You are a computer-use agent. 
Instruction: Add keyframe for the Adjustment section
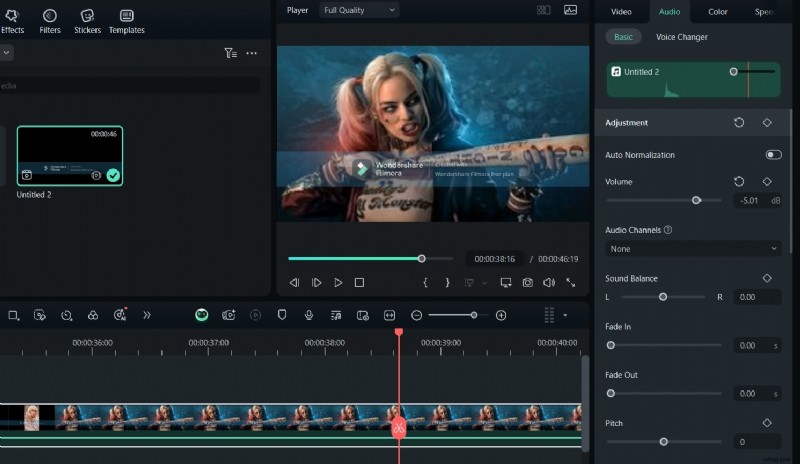pos(767,123)
